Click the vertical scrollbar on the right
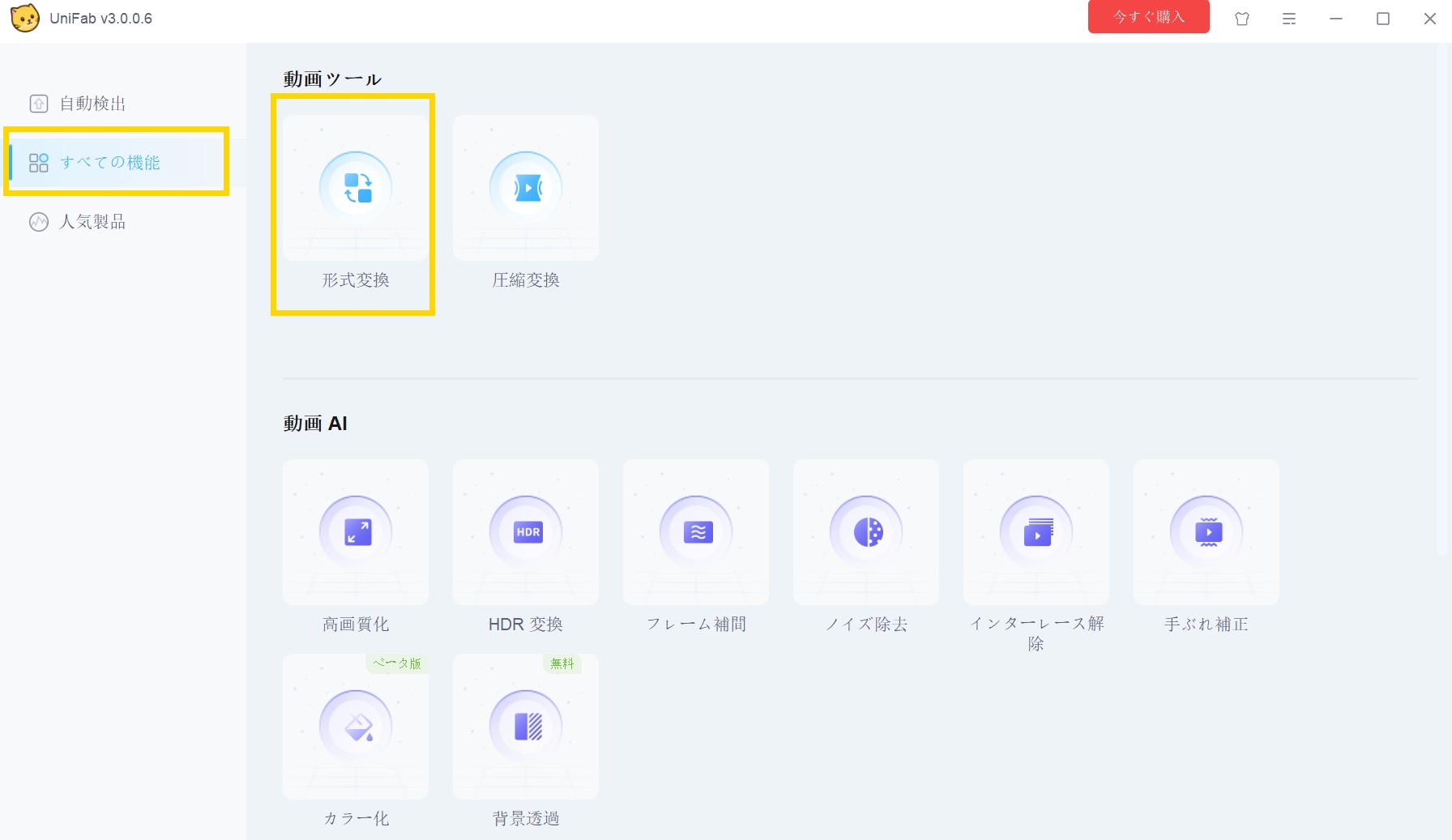Viewport: 1452px width, 840px height. (x=1443, y=300)
